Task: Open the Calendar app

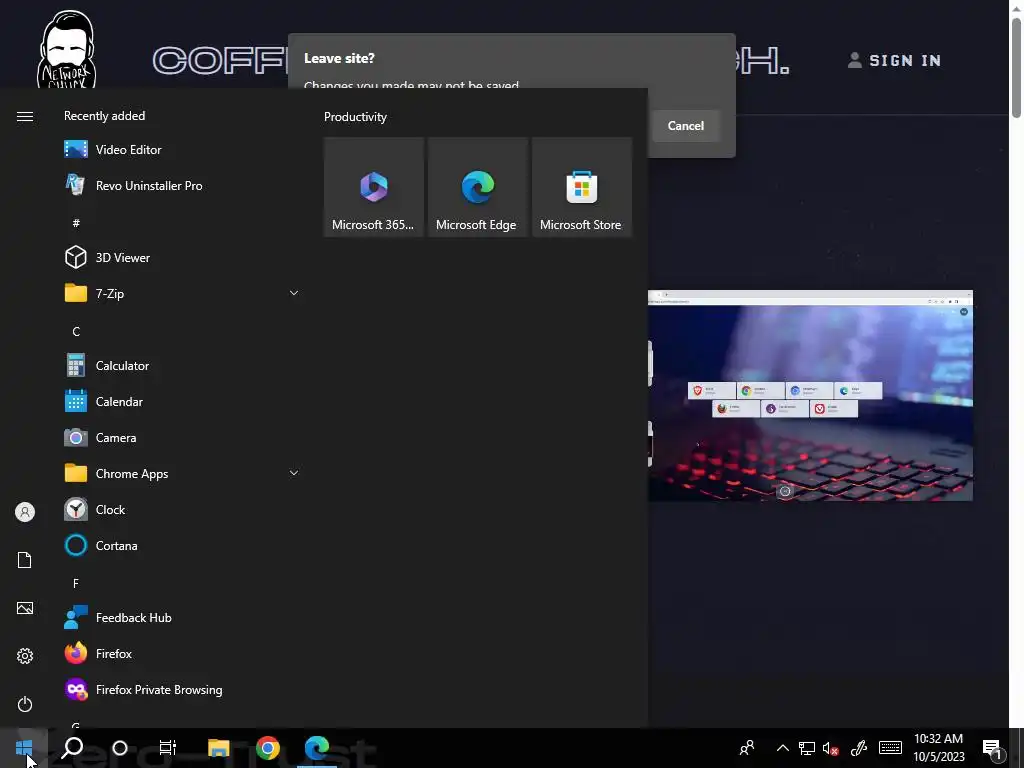Action: click(182, 402)
